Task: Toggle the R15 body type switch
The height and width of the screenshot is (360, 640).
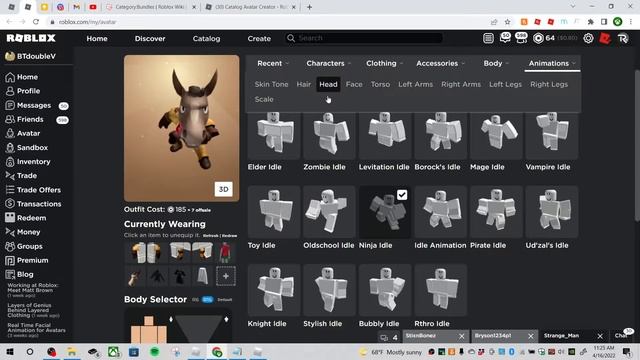Action: click(x=207, y=300)
